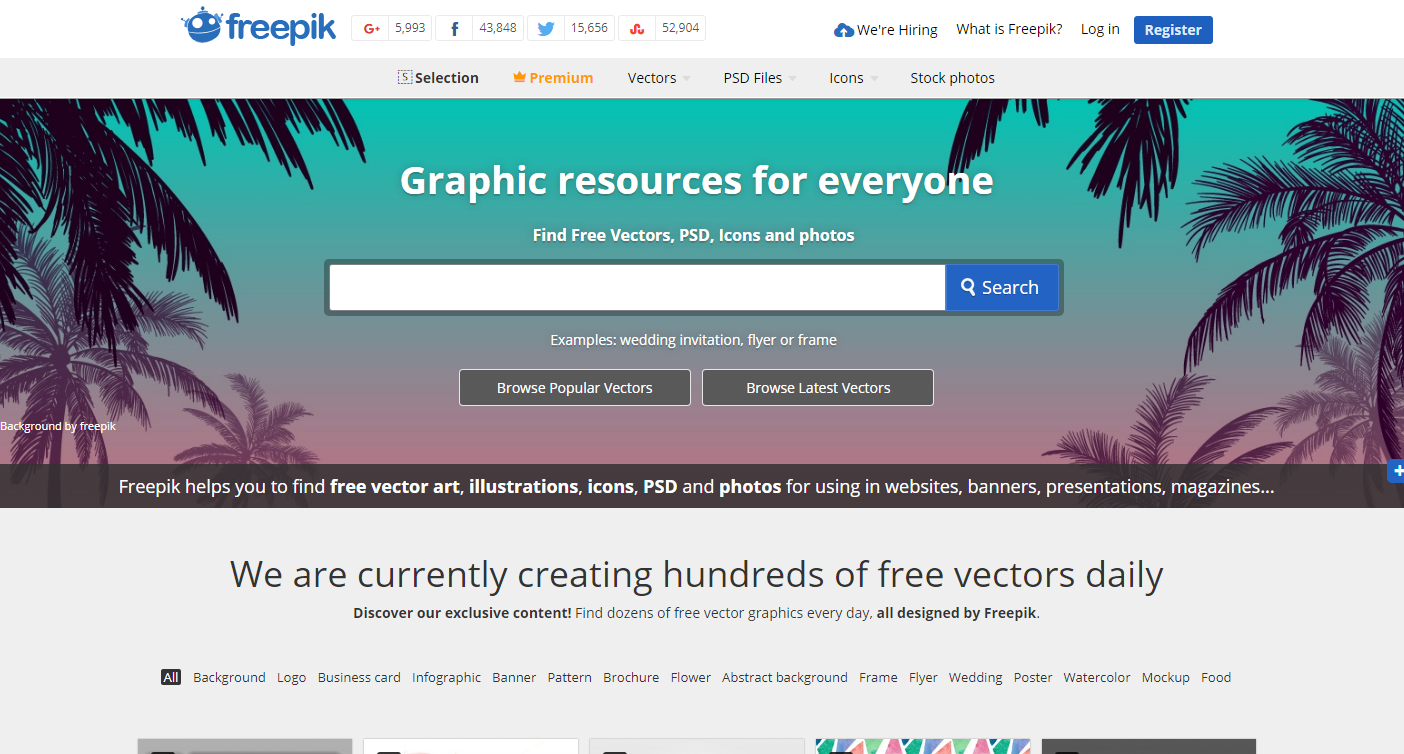Click the Selection icon in navigation
The width and height of the screenshot is (1404, 754).
pyautogui.click(x=405, y=78)
